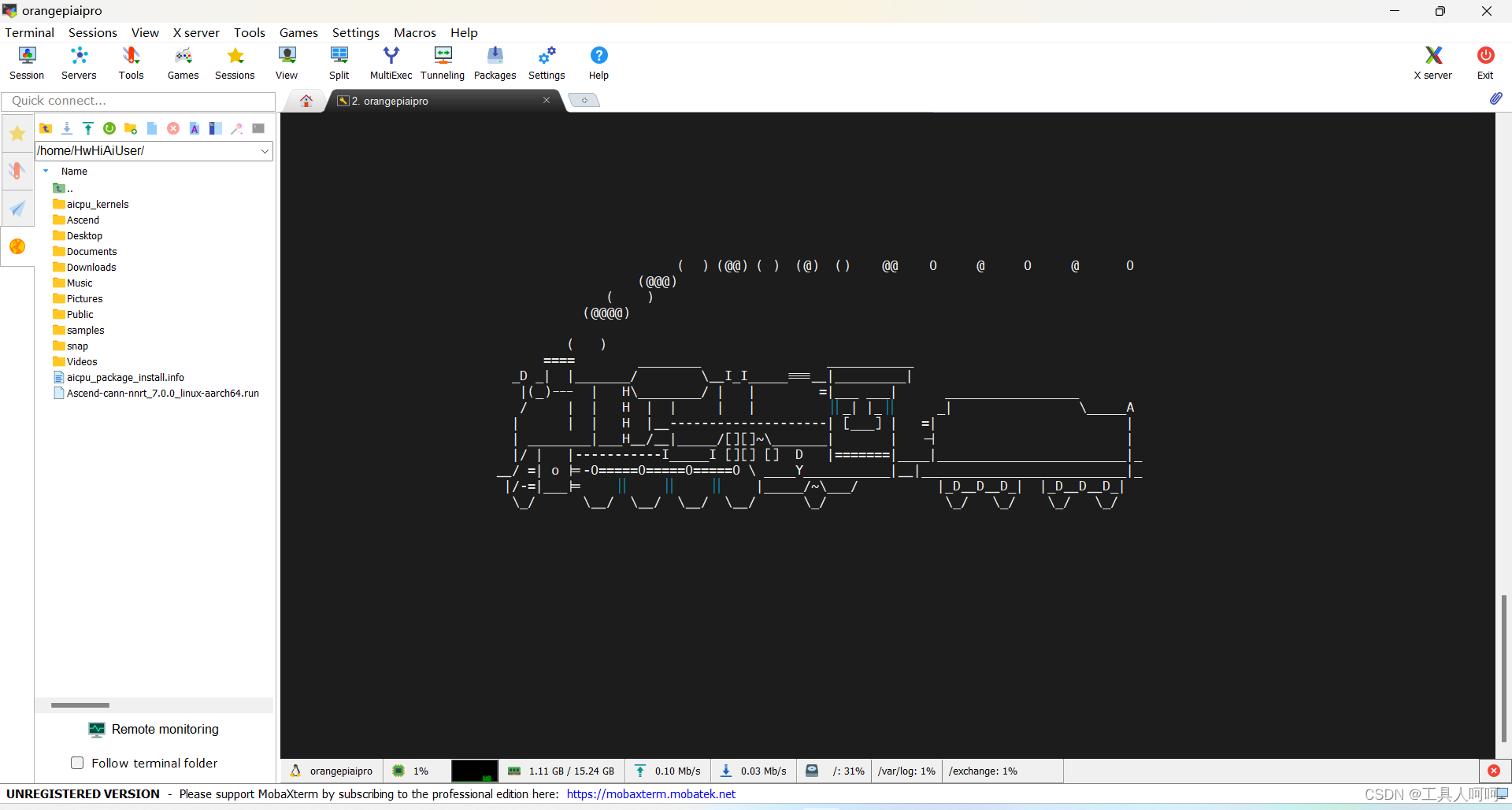Expand the remote path dropdown

265,150
